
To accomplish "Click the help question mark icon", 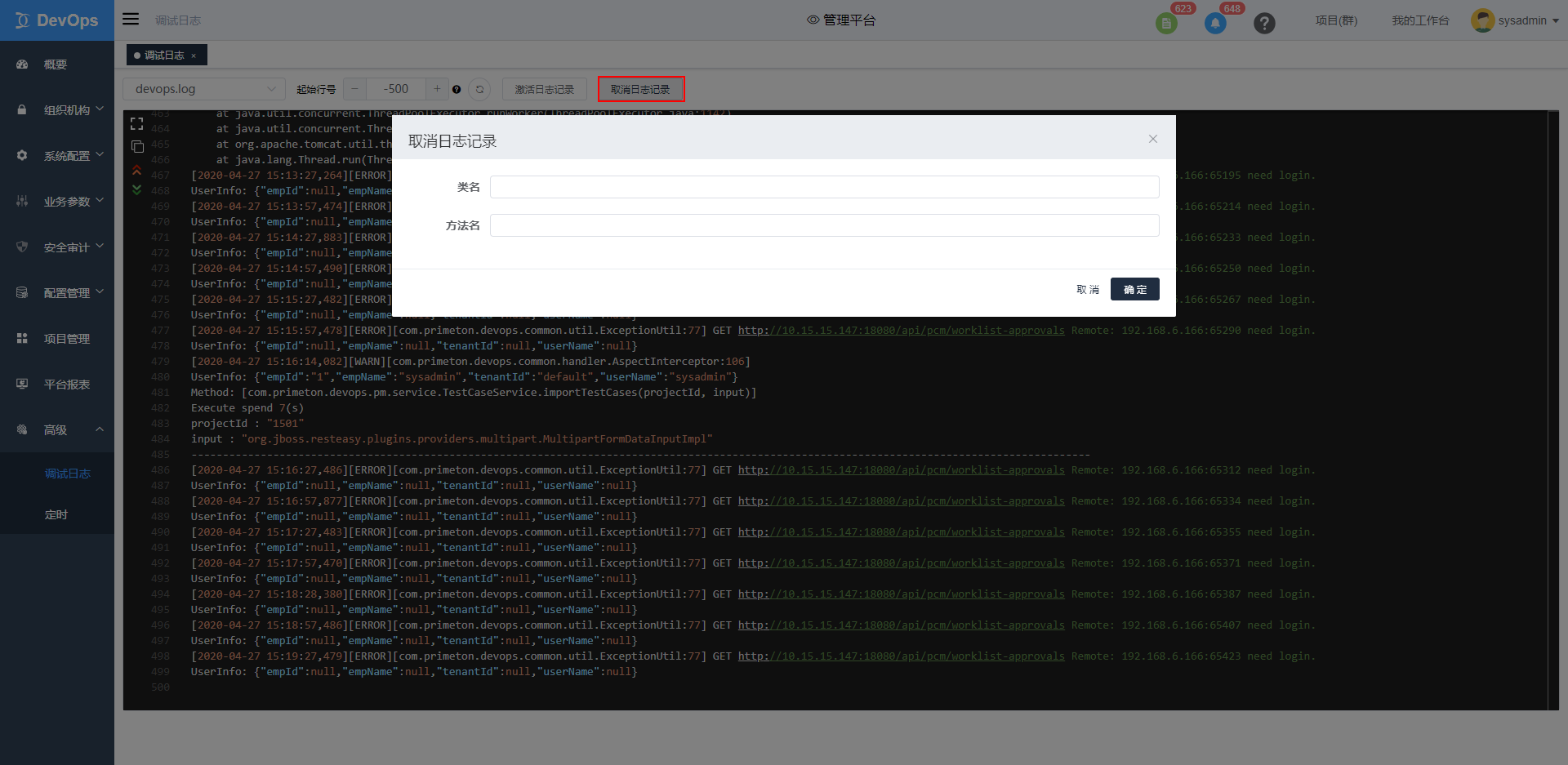I will (x=1264, y=24).
